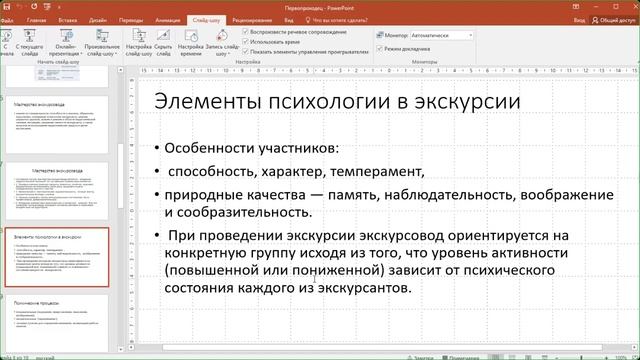Open 'Настройка слайд-шоу' settings
Viewport: 640px width, 360px height.
point(139,42)
